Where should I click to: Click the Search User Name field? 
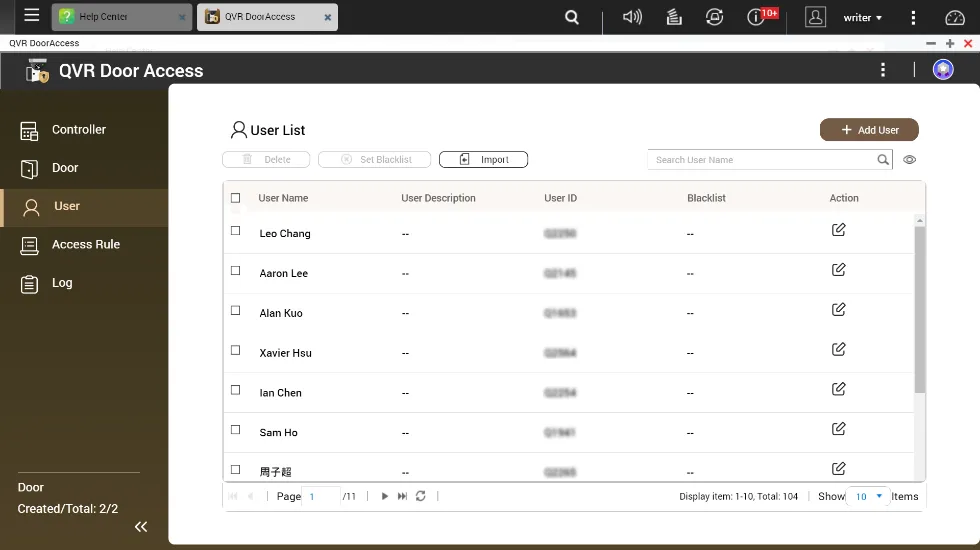pos(762,160)
